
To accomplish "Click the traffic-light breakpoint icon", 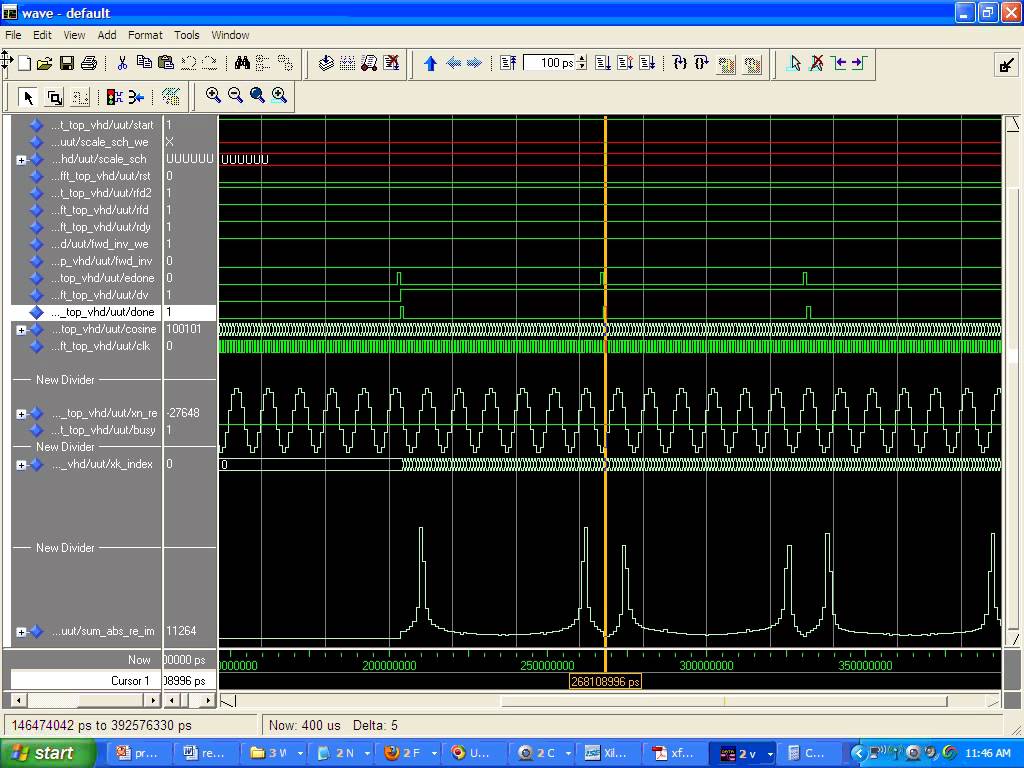I will click(x=114, y=97).
